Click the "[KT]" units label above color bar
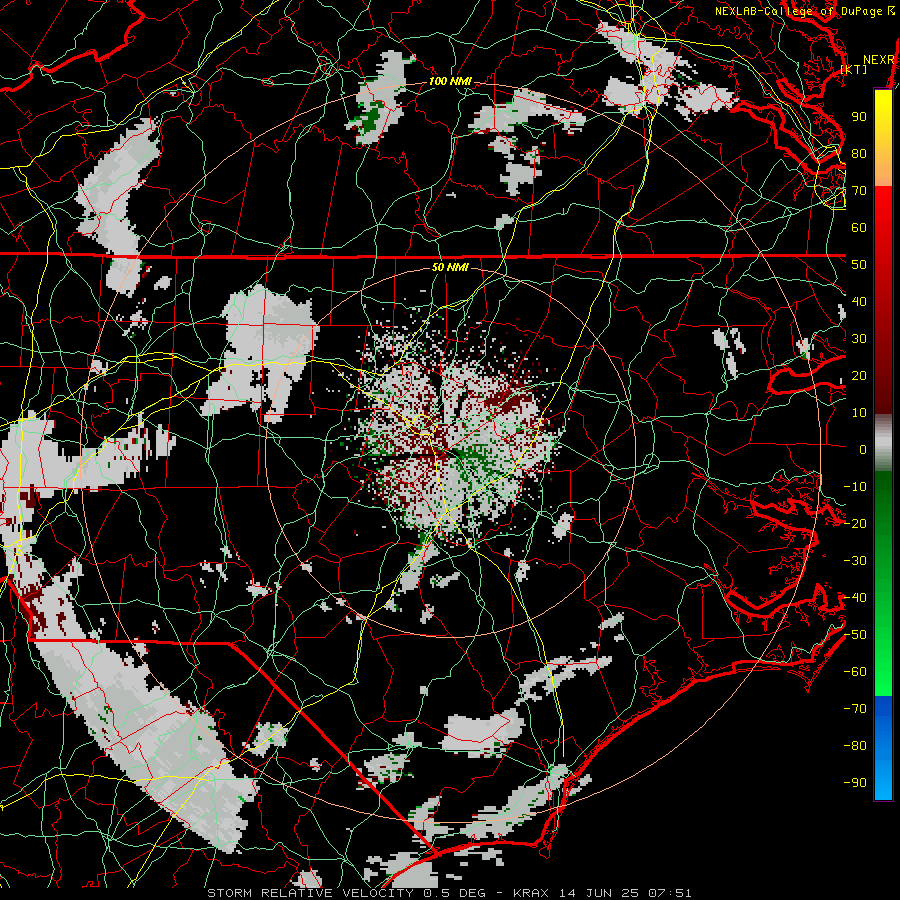This screenshot has height=900, width=900. pos(854,69)
